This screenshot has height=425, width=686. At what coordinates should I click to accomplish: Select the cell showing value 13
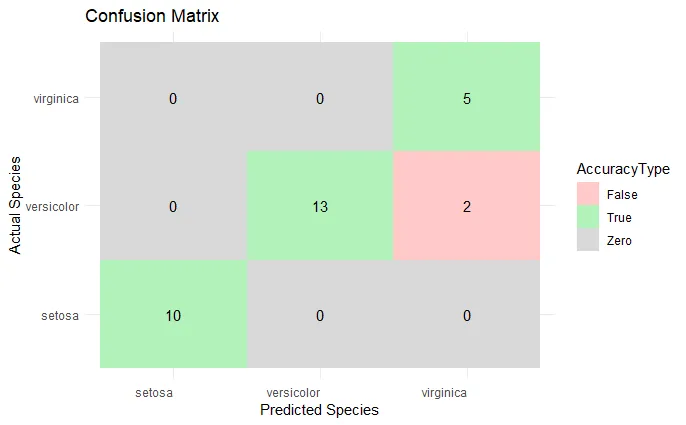click(x=320, y=206)
